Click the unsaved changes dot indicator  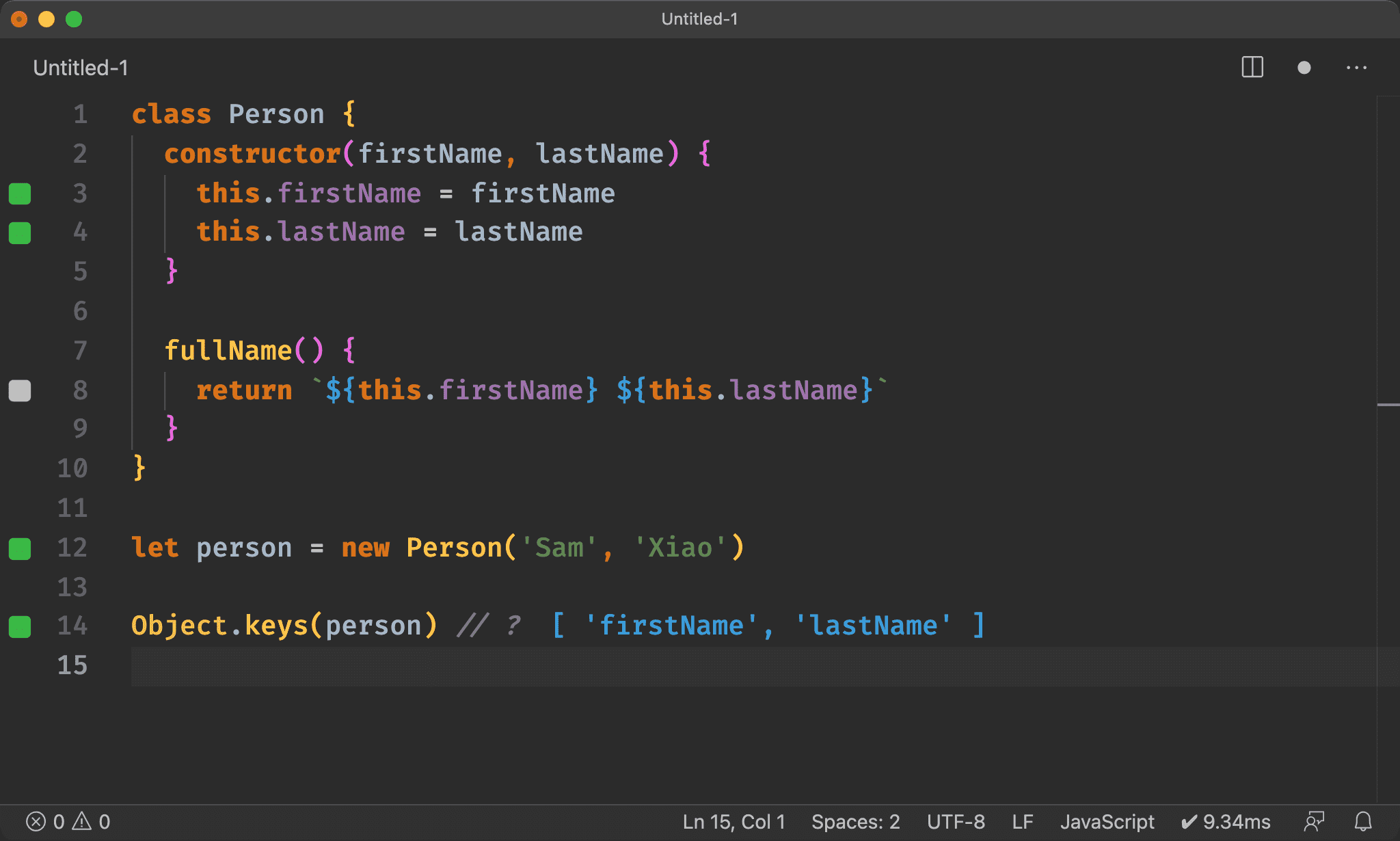tap(1304, 67)
